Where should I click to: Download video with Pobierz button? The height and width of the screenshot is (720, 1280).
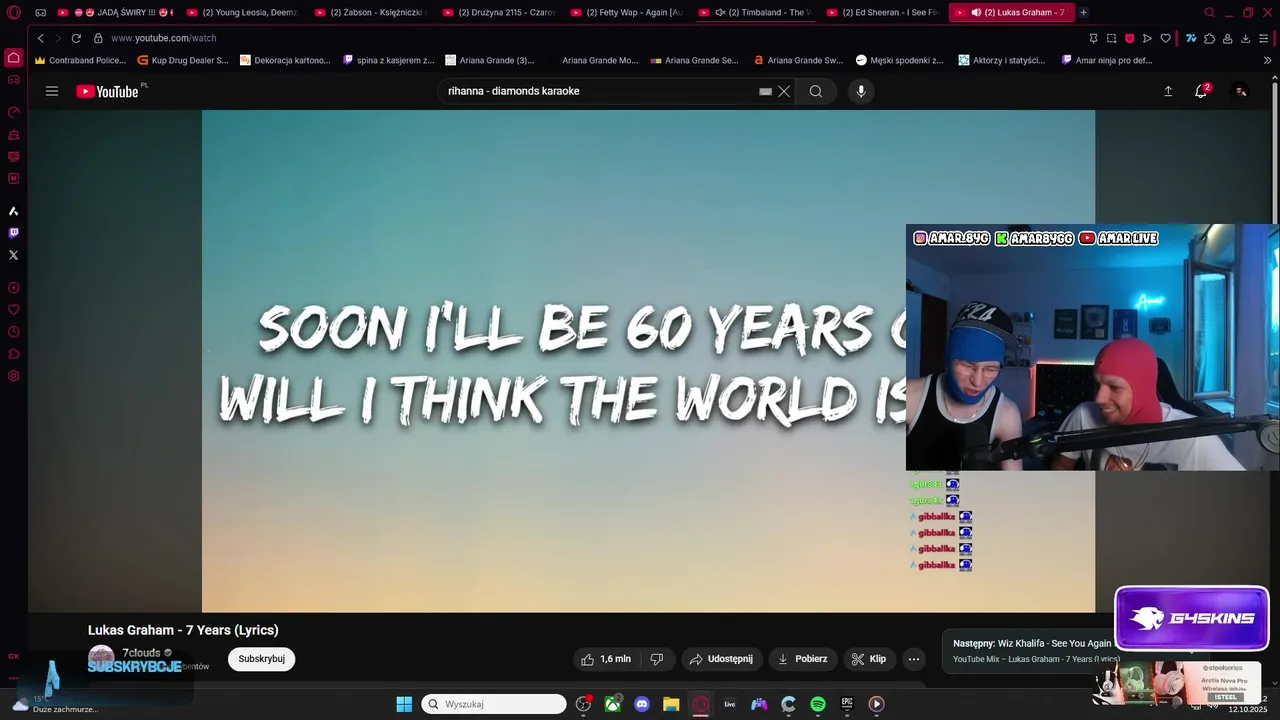point(803,659)
